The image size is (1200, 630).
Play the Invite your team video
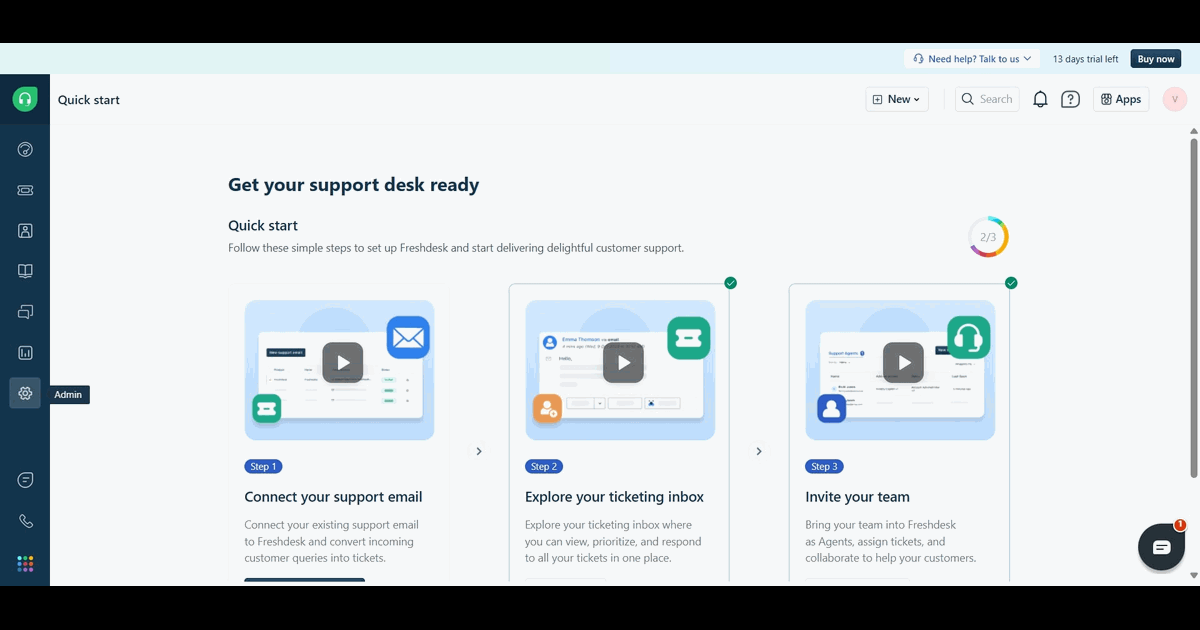[903, 363]
